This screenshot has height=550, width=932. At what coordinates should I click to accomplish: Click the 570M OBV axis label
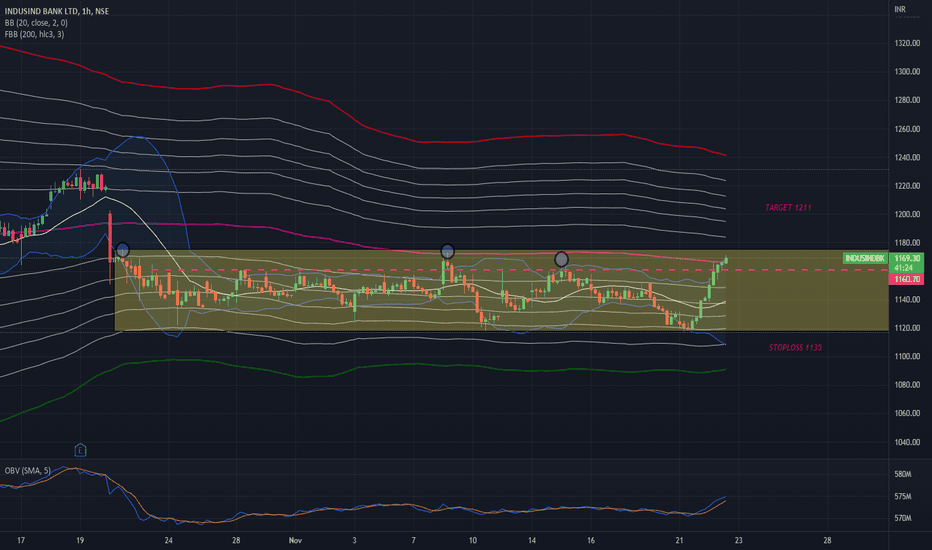903,518
